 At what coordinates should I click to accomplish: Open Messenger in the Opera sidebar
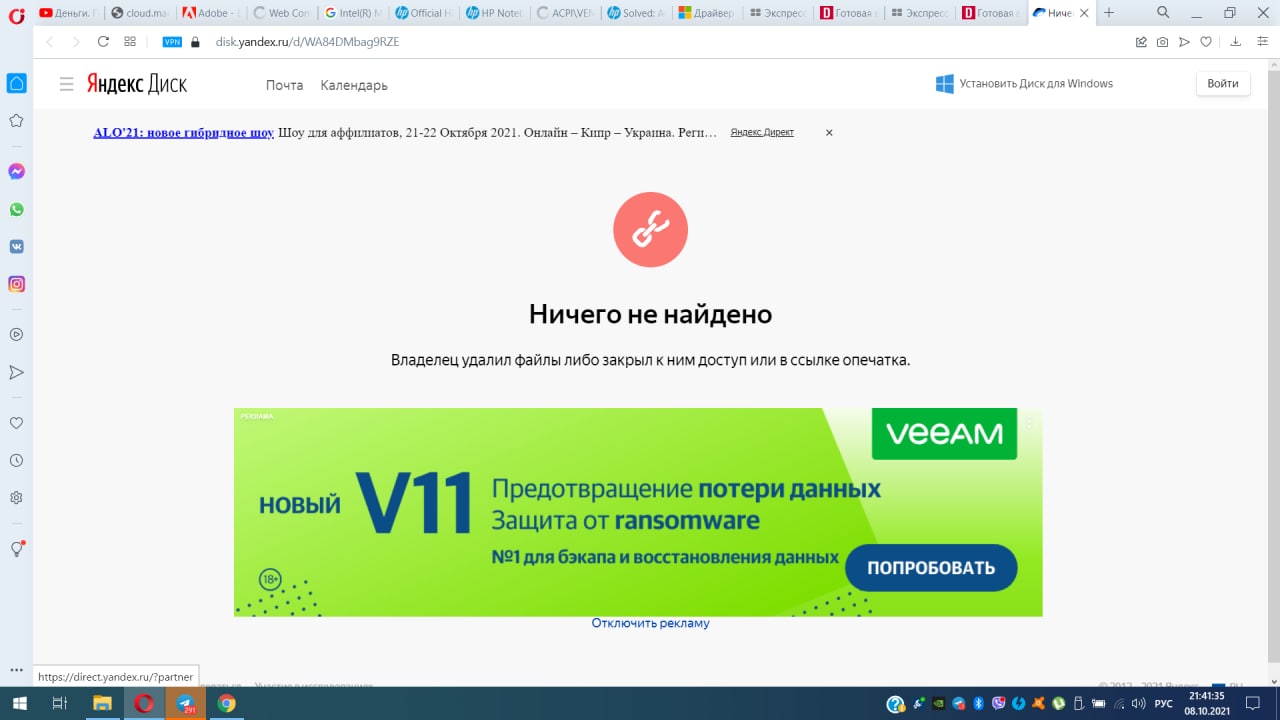coord(16,172)
